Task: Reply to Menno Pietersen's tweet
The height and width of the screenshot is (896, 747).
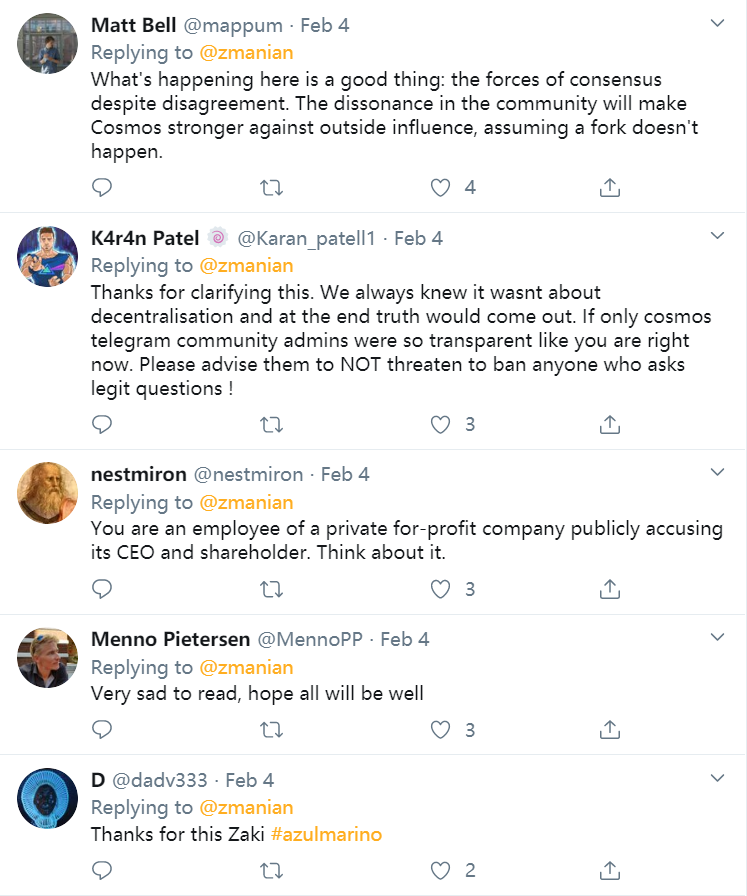Action: 102,729
